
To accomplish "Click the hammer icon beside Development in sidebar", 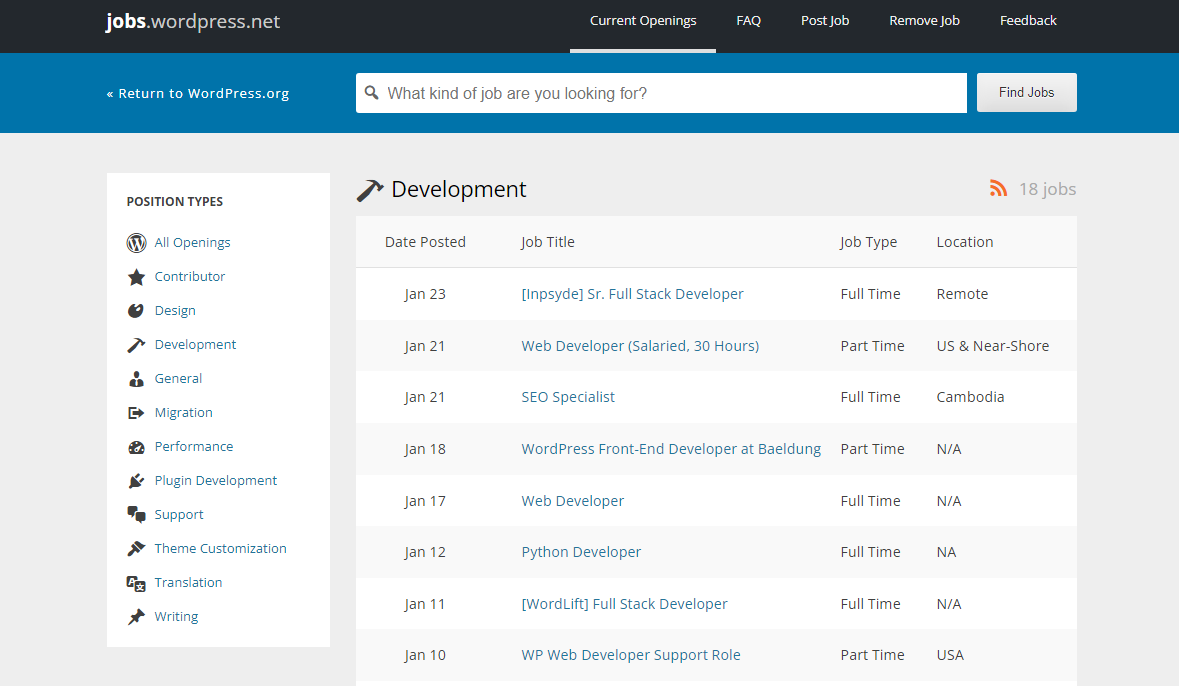I will click(136, 345).
